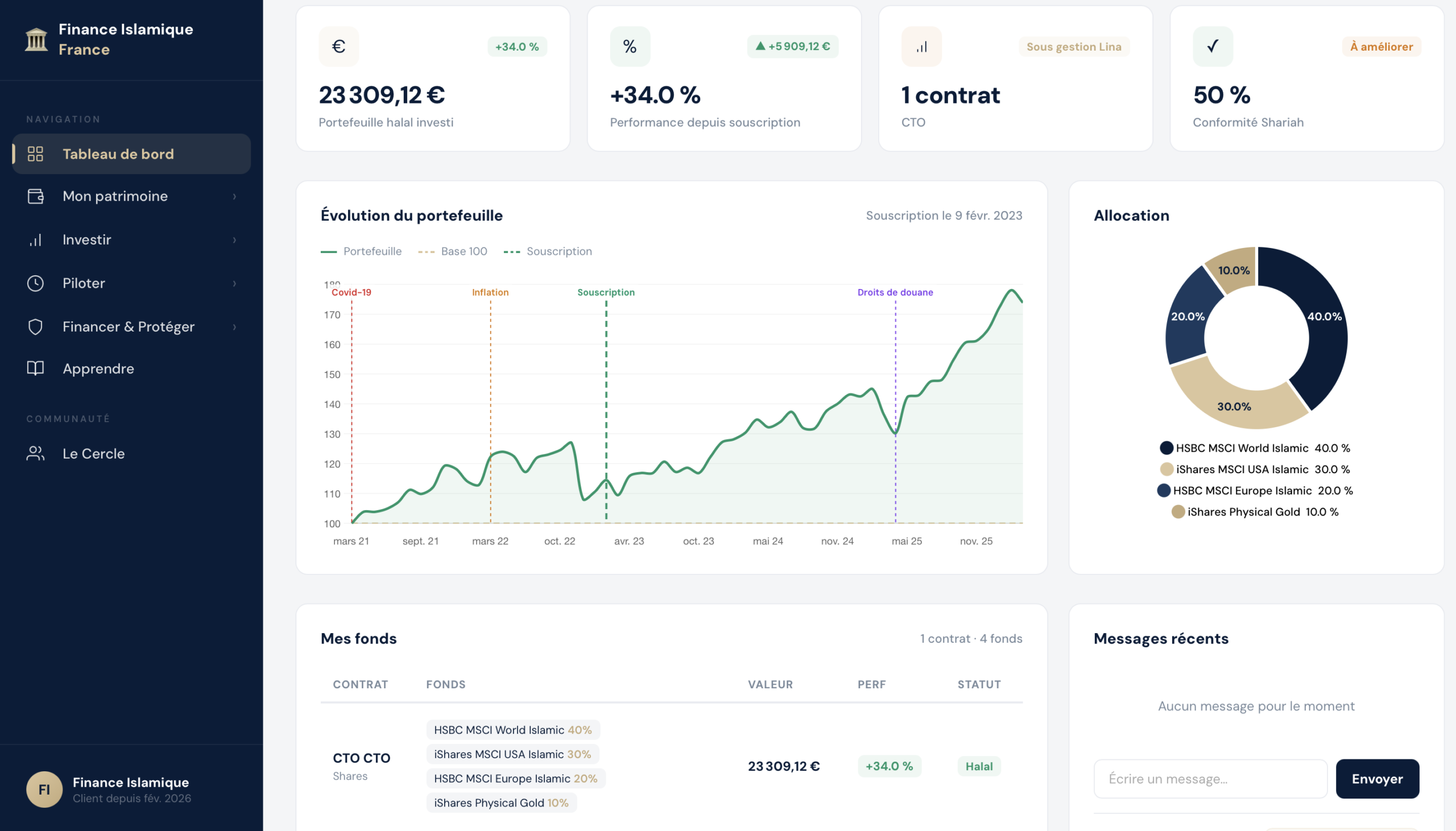
Task: Click the iShares Physical Gold 10% fund tag
Action: pyautogui.click(x=502, y=803)
